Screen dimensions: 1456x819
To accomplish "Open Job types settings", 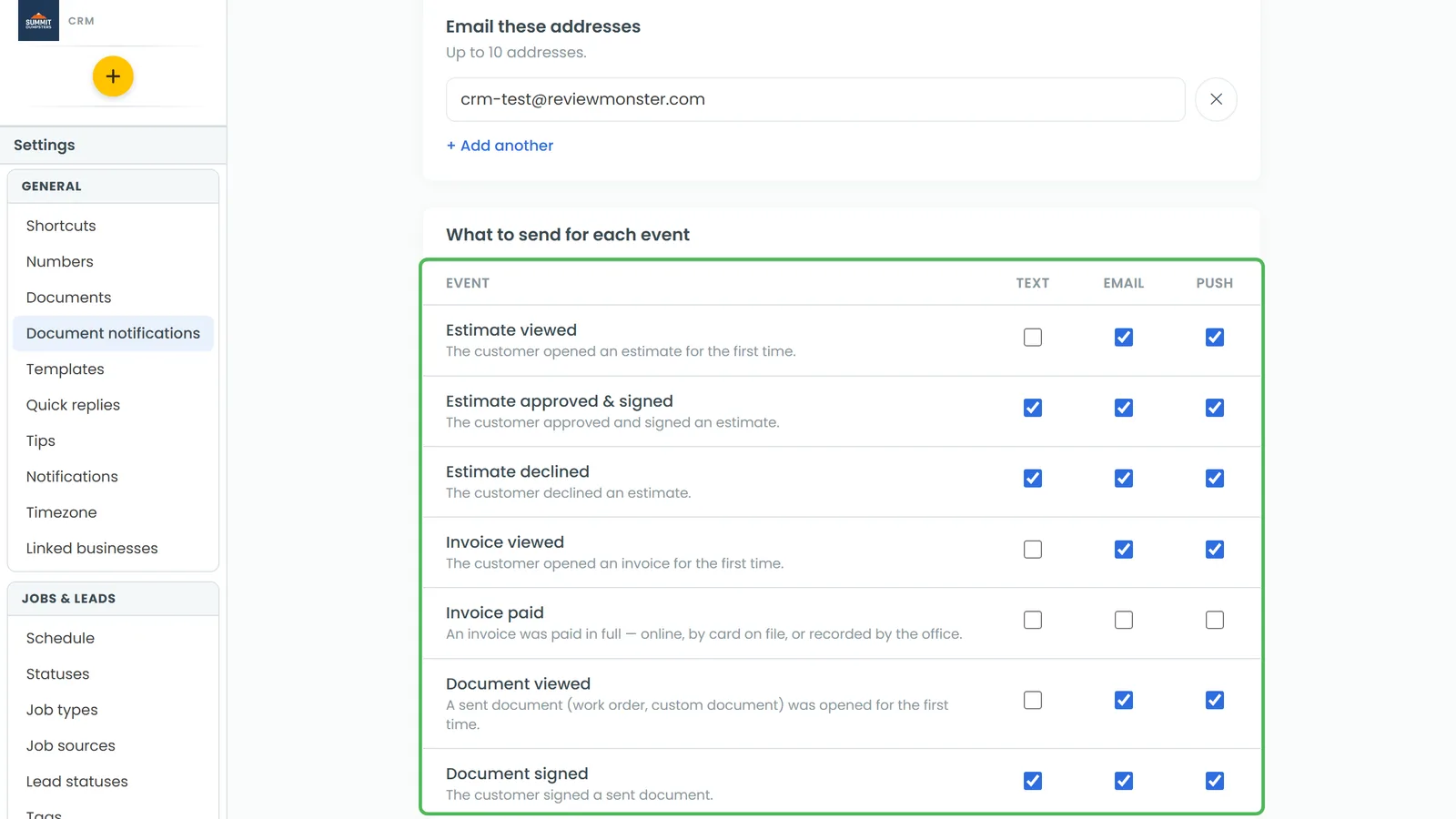I will click(x=113, y=710).
